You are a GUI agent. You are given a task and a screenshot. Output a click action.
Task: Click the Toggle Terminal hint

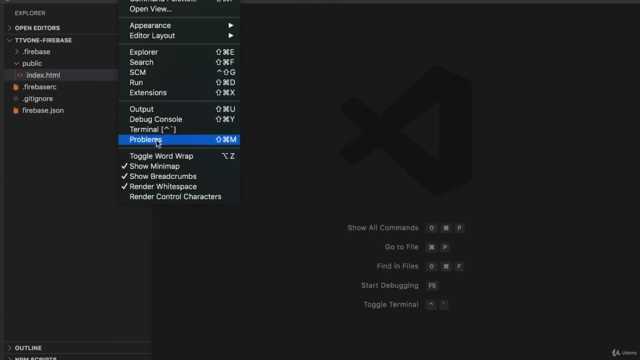391,304
